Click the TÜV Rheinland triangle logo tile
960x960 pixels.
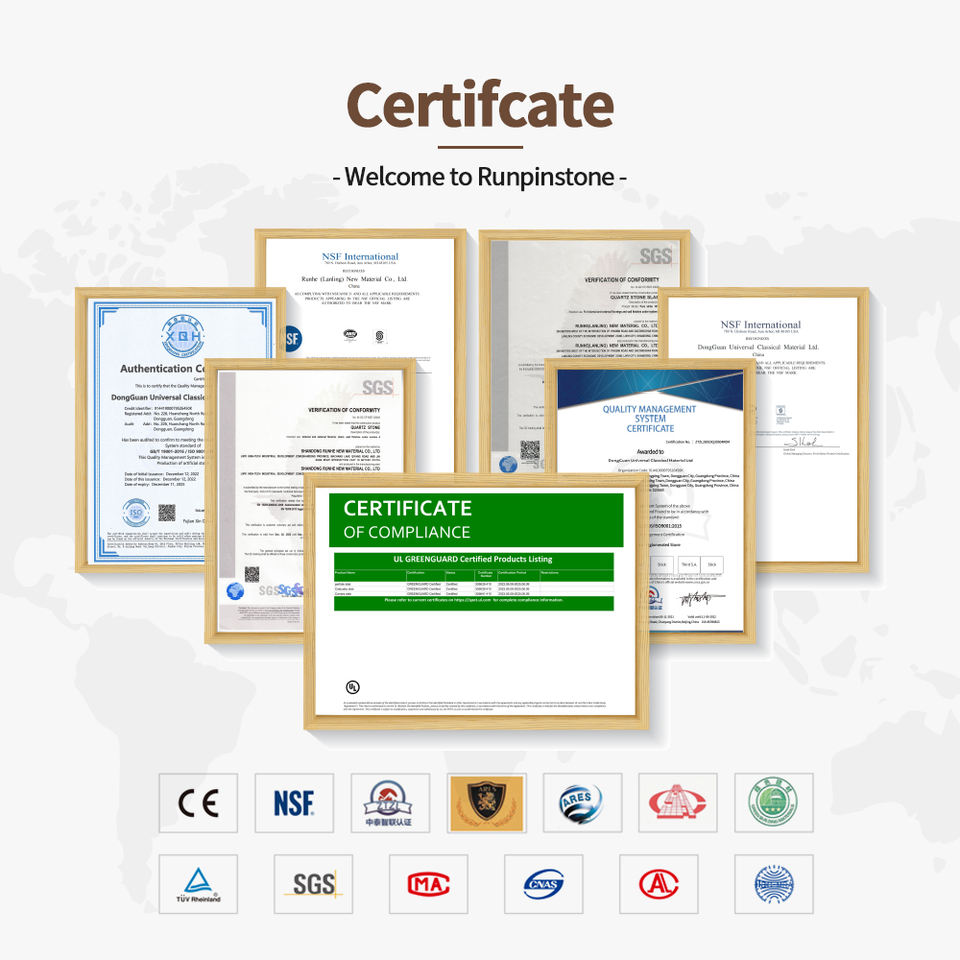click(x=198, y=884)
